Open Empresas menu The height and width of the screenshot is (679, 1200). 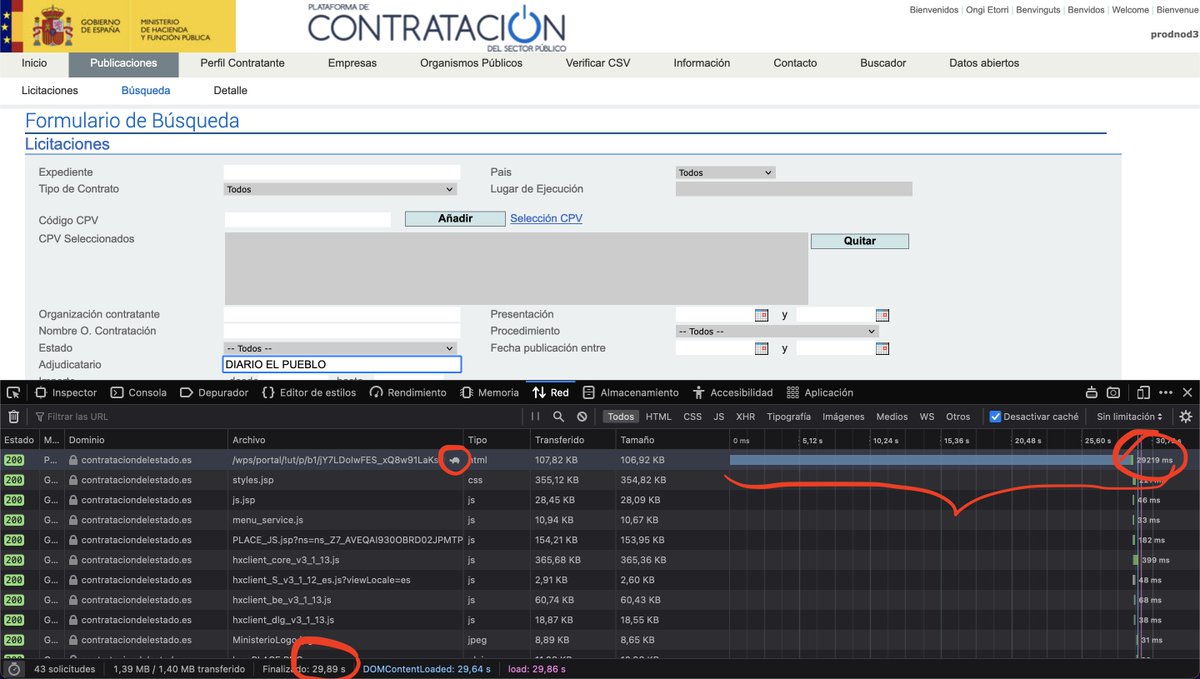pos(352,63)
